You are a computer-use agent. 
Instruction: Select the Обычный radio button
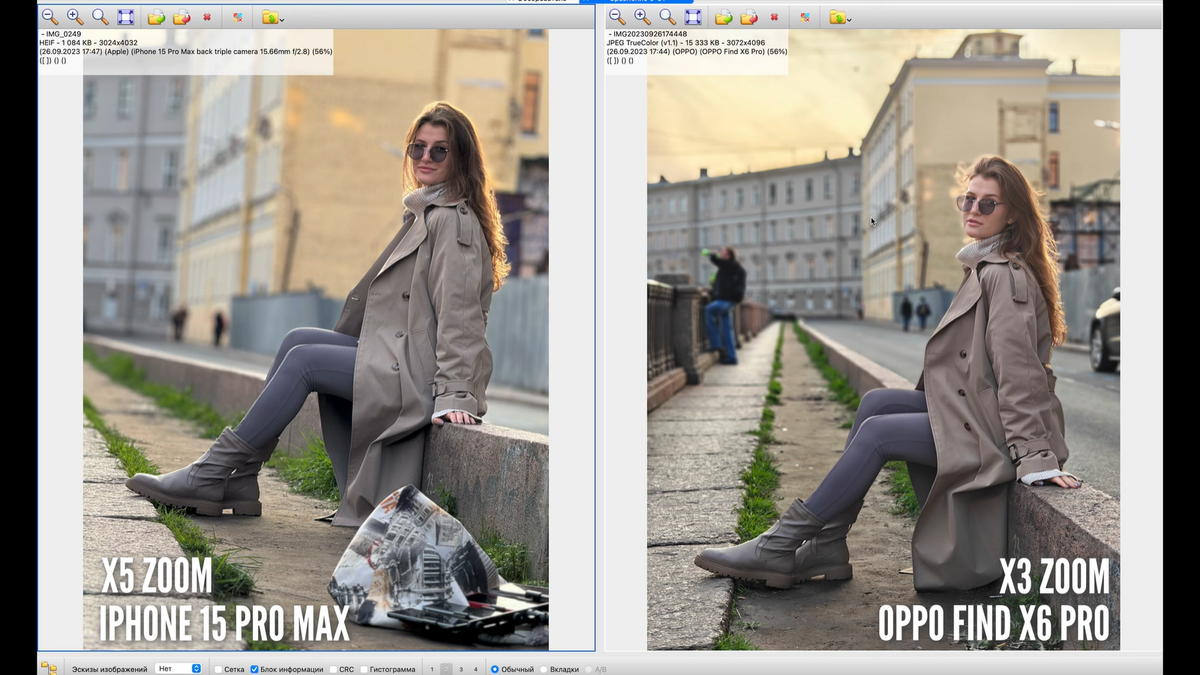tap(495, 668)
